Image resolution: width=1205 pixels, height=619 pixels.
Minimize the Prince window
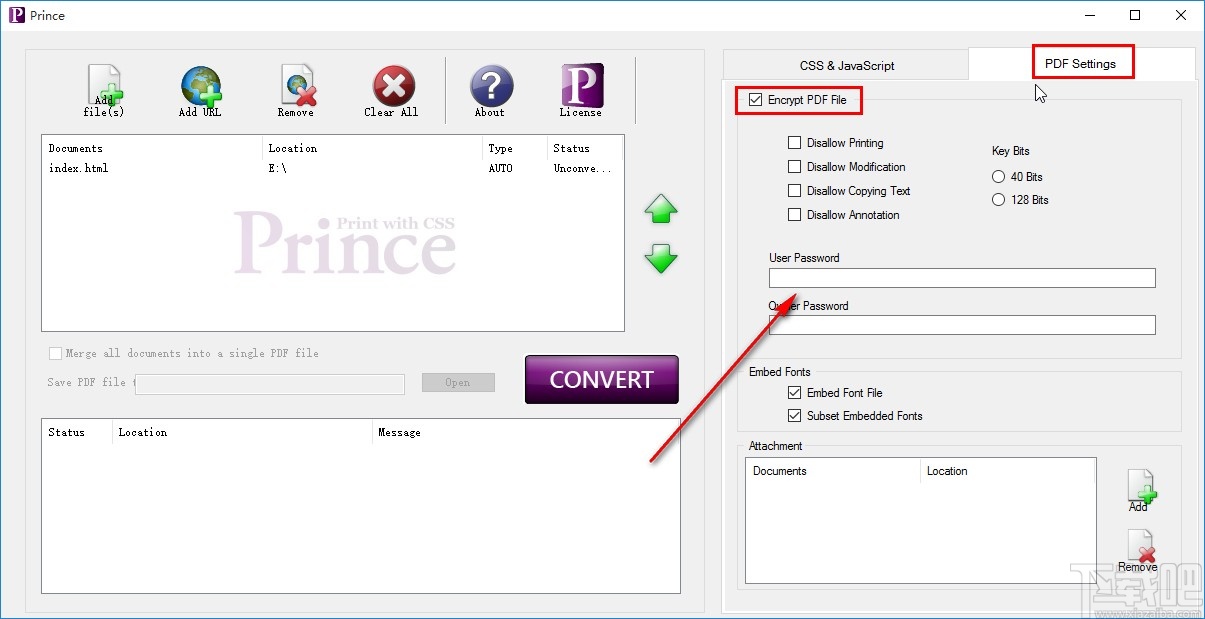click(x=1089, y=15)
